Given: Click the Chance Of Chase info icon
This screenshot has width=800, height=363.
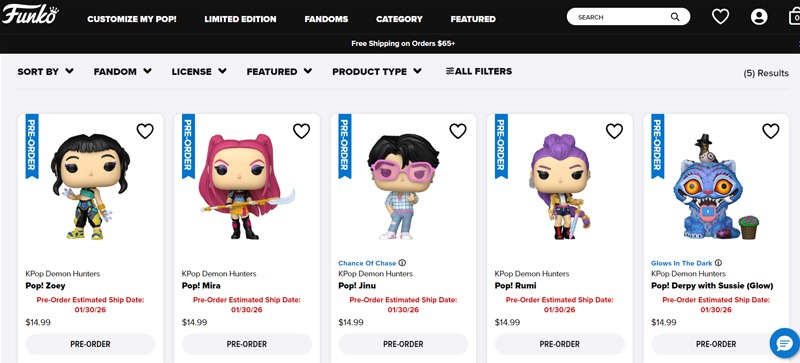Looking at the screenshot, I should pos(402,263).
